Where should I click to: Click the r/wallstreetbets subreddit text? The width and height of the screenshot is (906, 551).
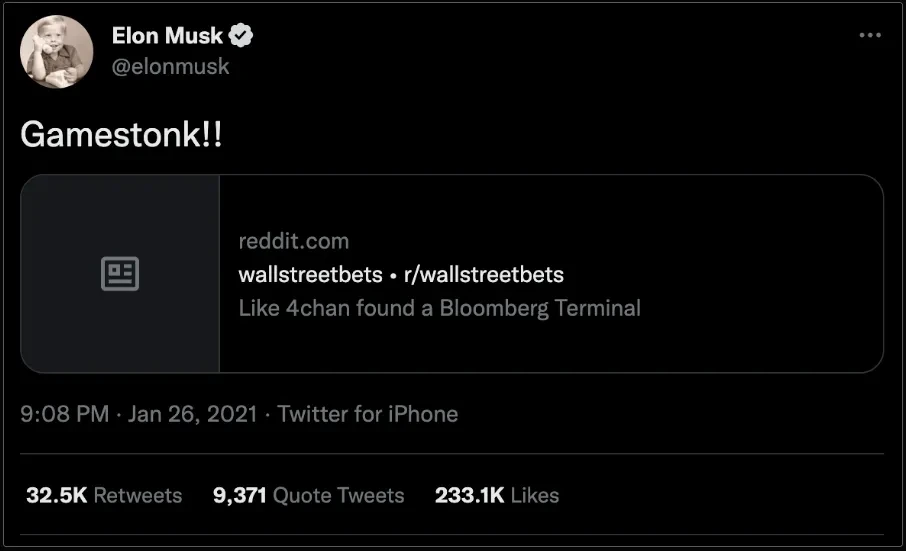point(484,274)
